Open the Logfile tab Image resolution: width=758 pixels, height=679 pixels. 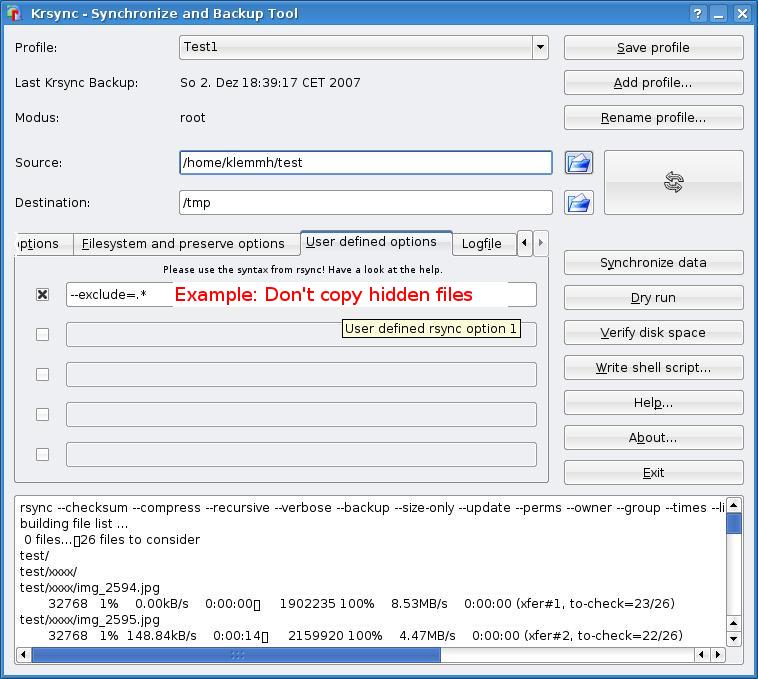484,244
